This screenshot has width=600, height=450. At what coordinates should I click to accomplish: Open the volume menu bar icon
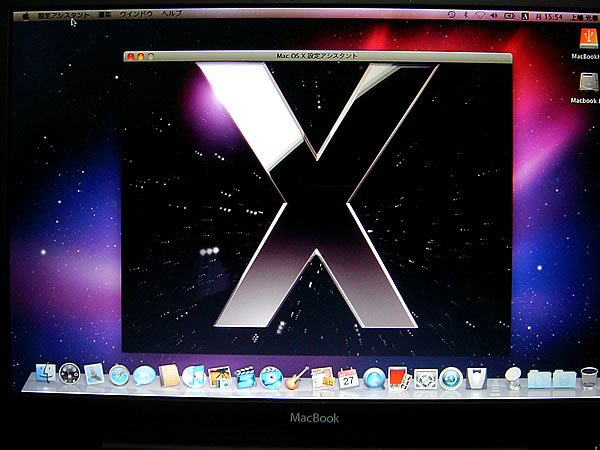click(494, 16)
